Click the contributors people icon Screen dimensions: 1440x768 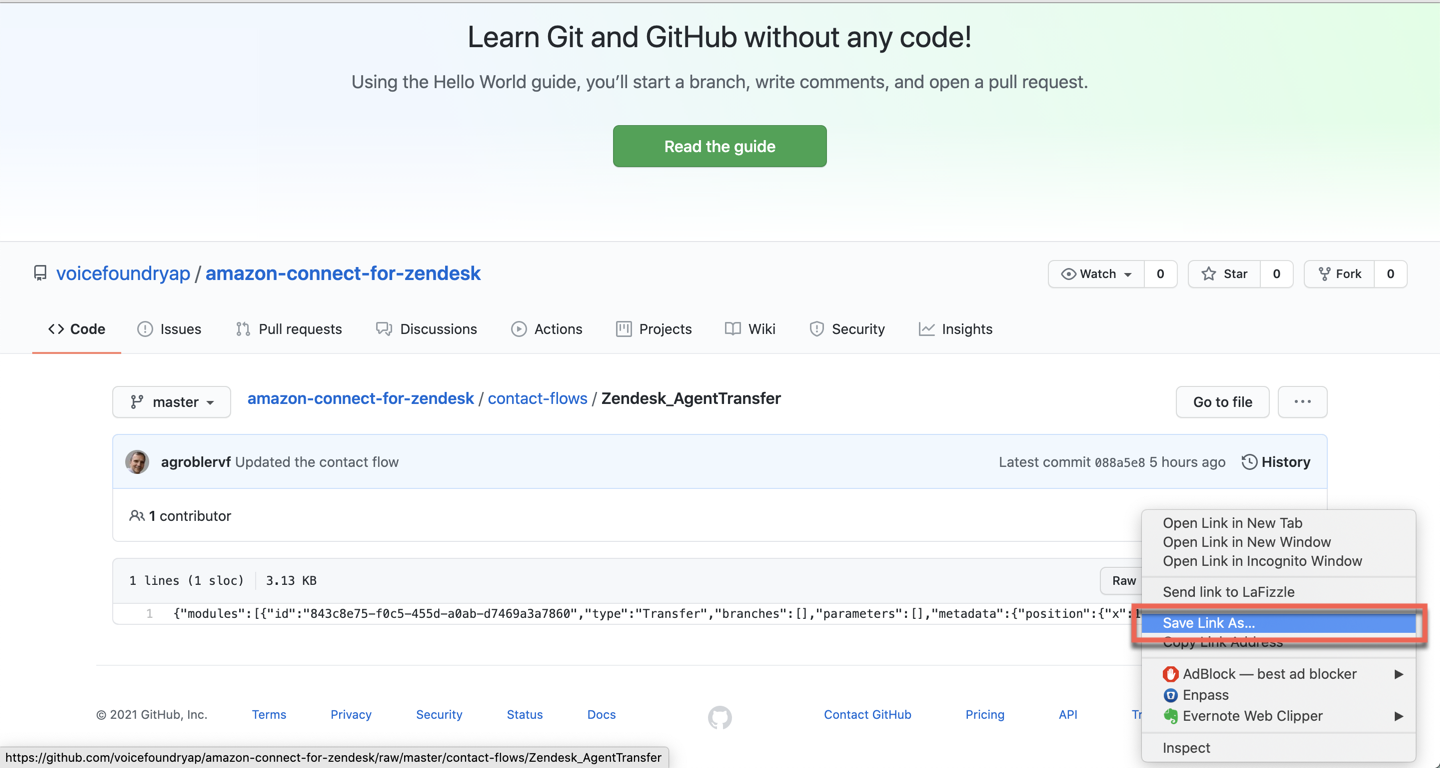(x=136, y=516)
